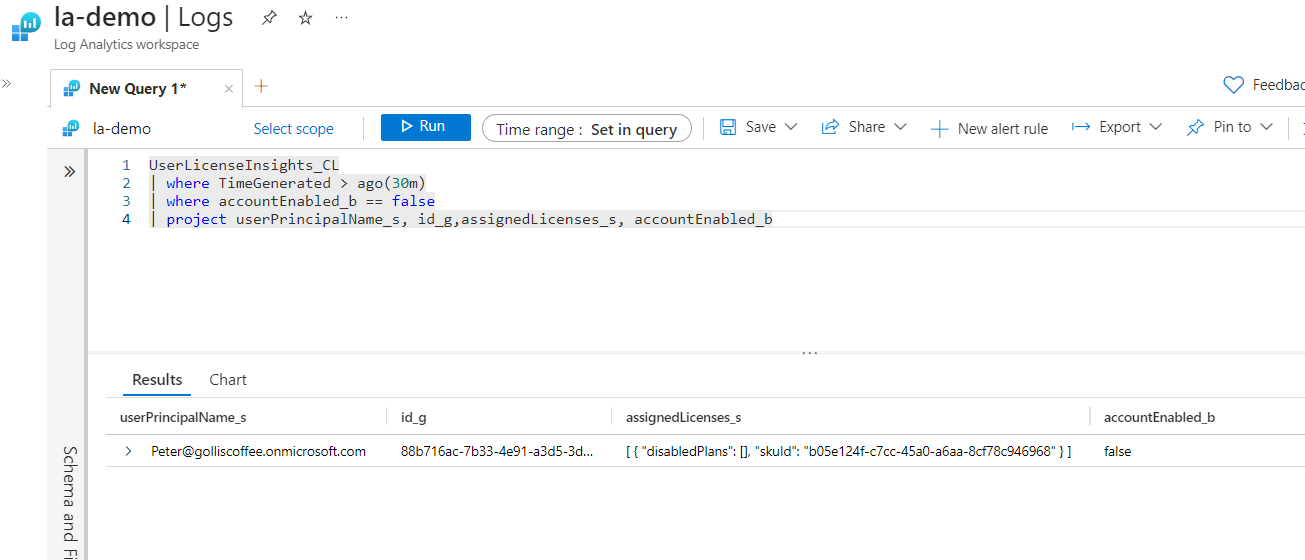Click the la-demo scope name
1305x560 pixels.
(121, 128)
